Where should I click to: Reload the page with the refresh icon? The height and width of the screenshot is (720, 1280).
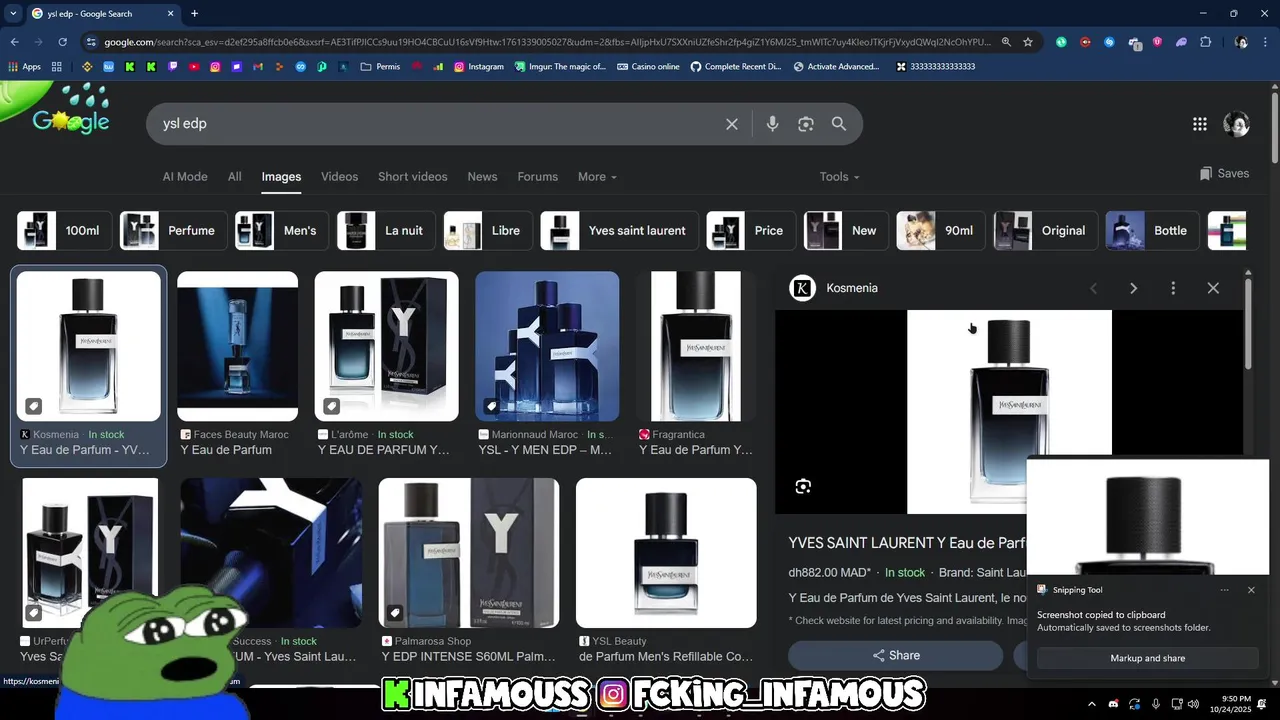coord(62,42)
